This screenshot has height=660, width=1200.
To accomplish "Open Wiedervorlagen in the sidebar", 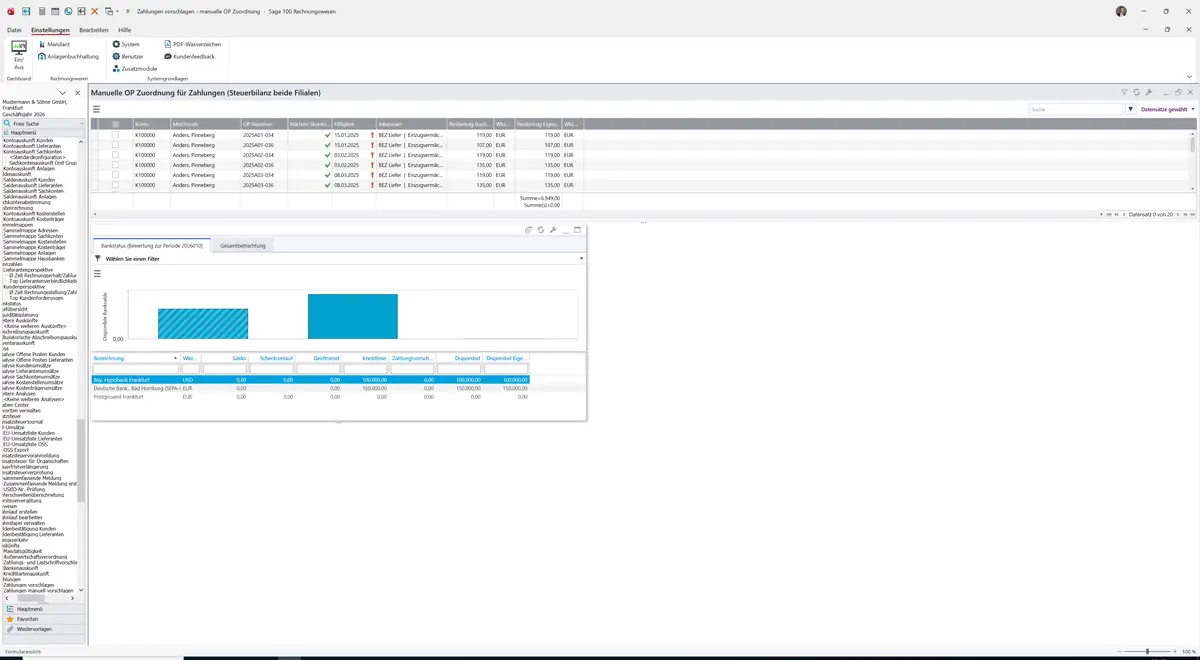I will [43, 629].
